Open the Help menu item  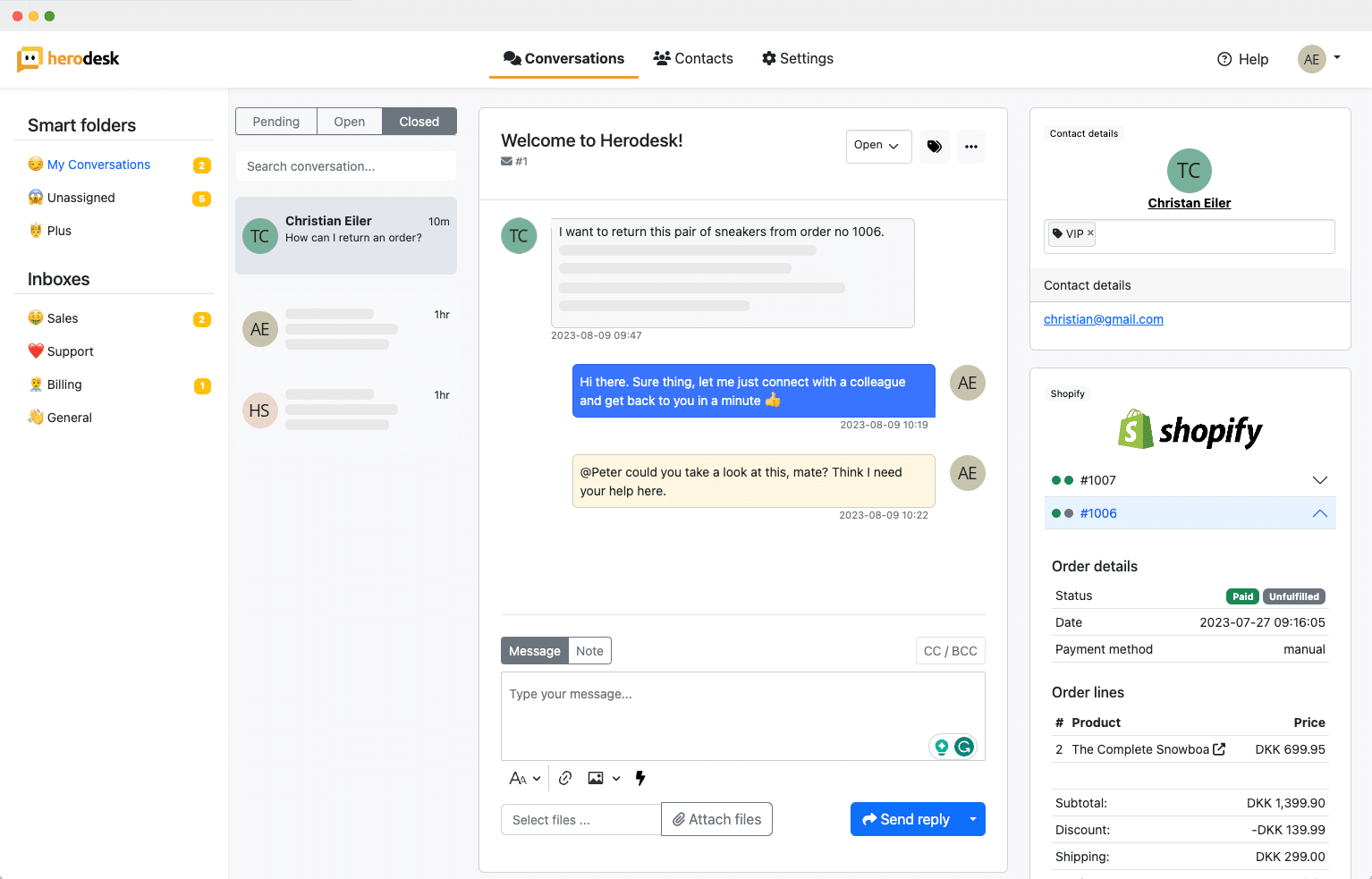(x=1242, y=59)
